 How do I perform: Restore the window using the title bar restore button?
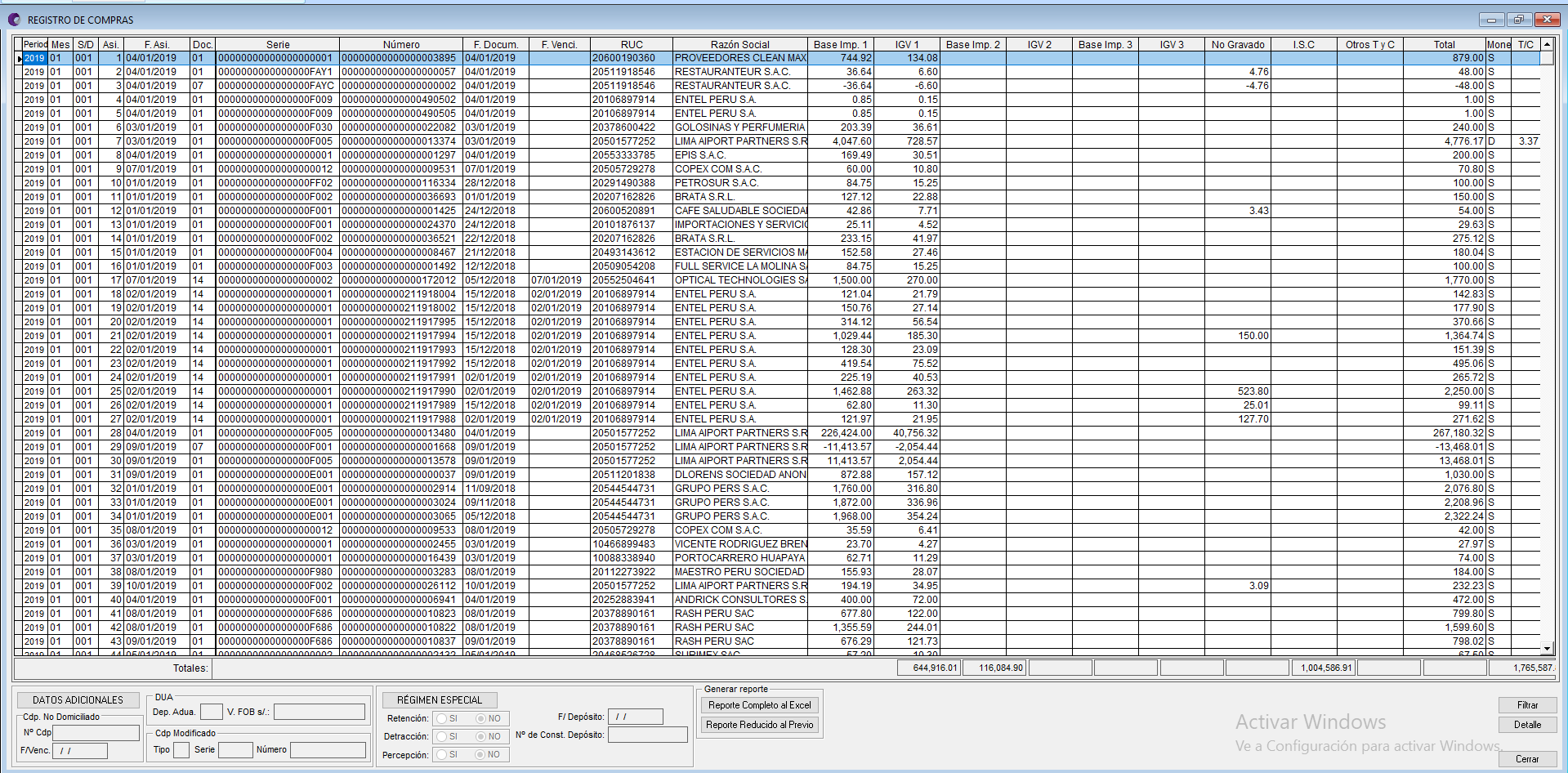1518,20
